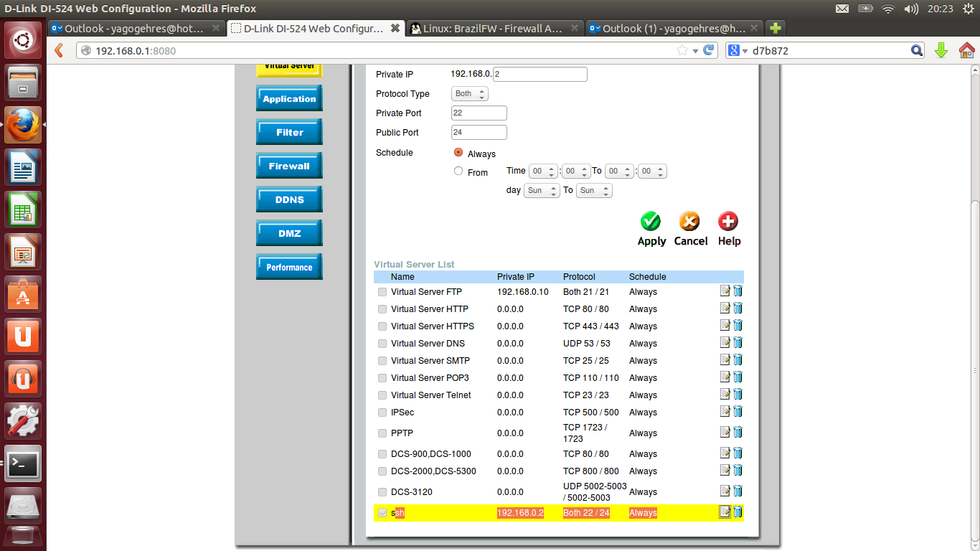The height and width of the screenshot is (551, 980).
Task: Delete the Virtual Server HTTPS entry
Action: (738, 325)
